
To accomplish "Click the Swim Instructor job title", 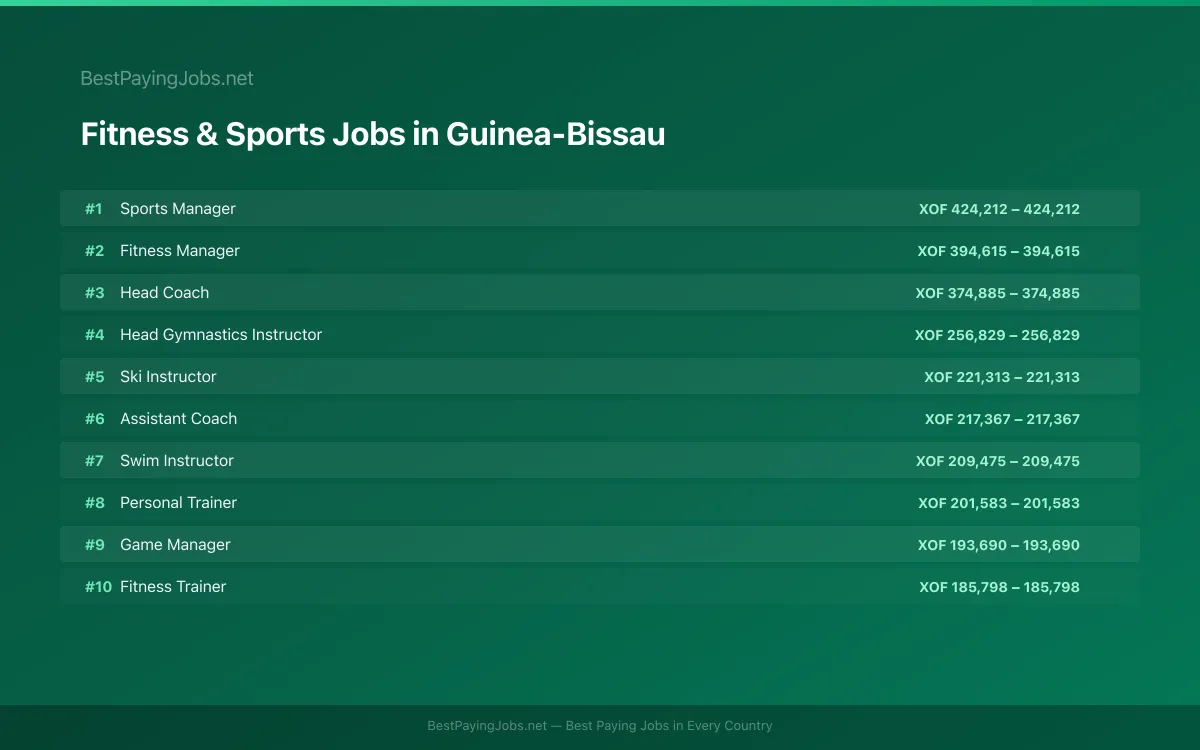I will click(177, 461).
